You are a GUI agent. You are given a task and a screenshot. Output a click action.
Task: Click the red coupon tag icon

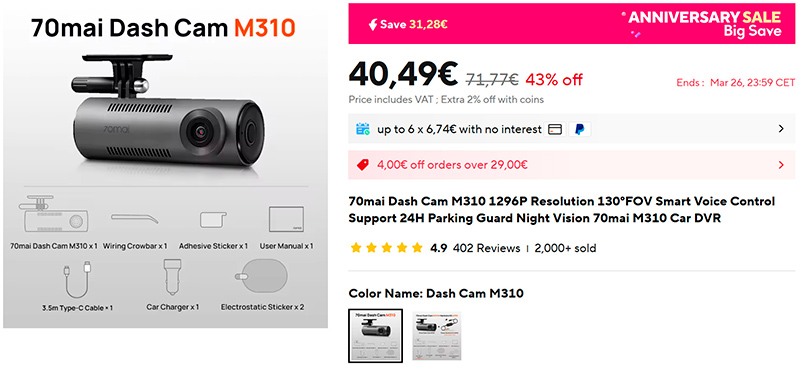coord(363,165)
